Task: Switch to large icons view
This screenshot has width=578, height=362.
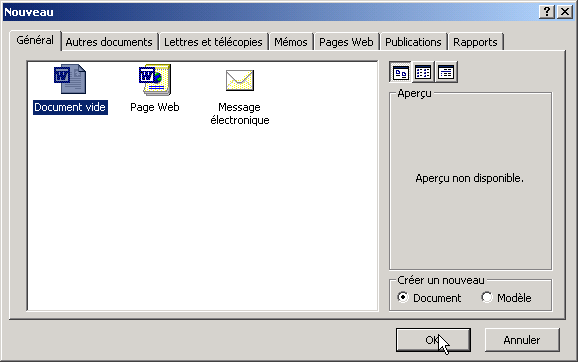Action: [x=400, y=72]
